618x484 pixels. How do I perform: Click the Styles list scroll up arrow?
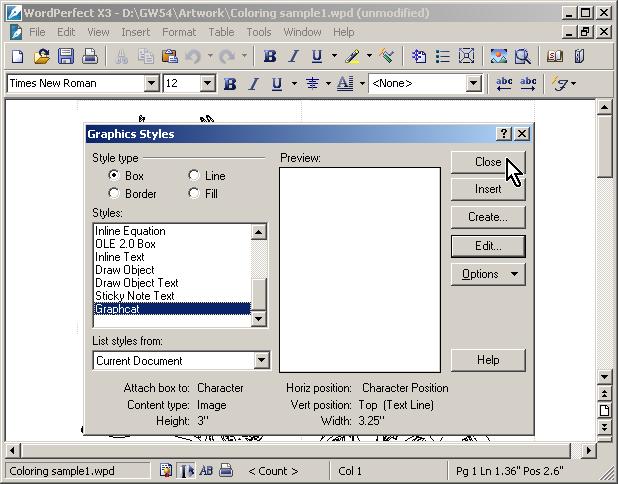coord(259,232)
